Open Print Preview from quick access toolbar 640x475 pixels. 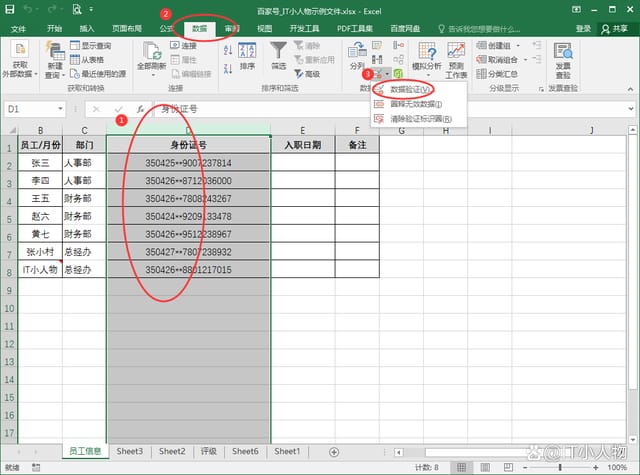pos(77,9)
